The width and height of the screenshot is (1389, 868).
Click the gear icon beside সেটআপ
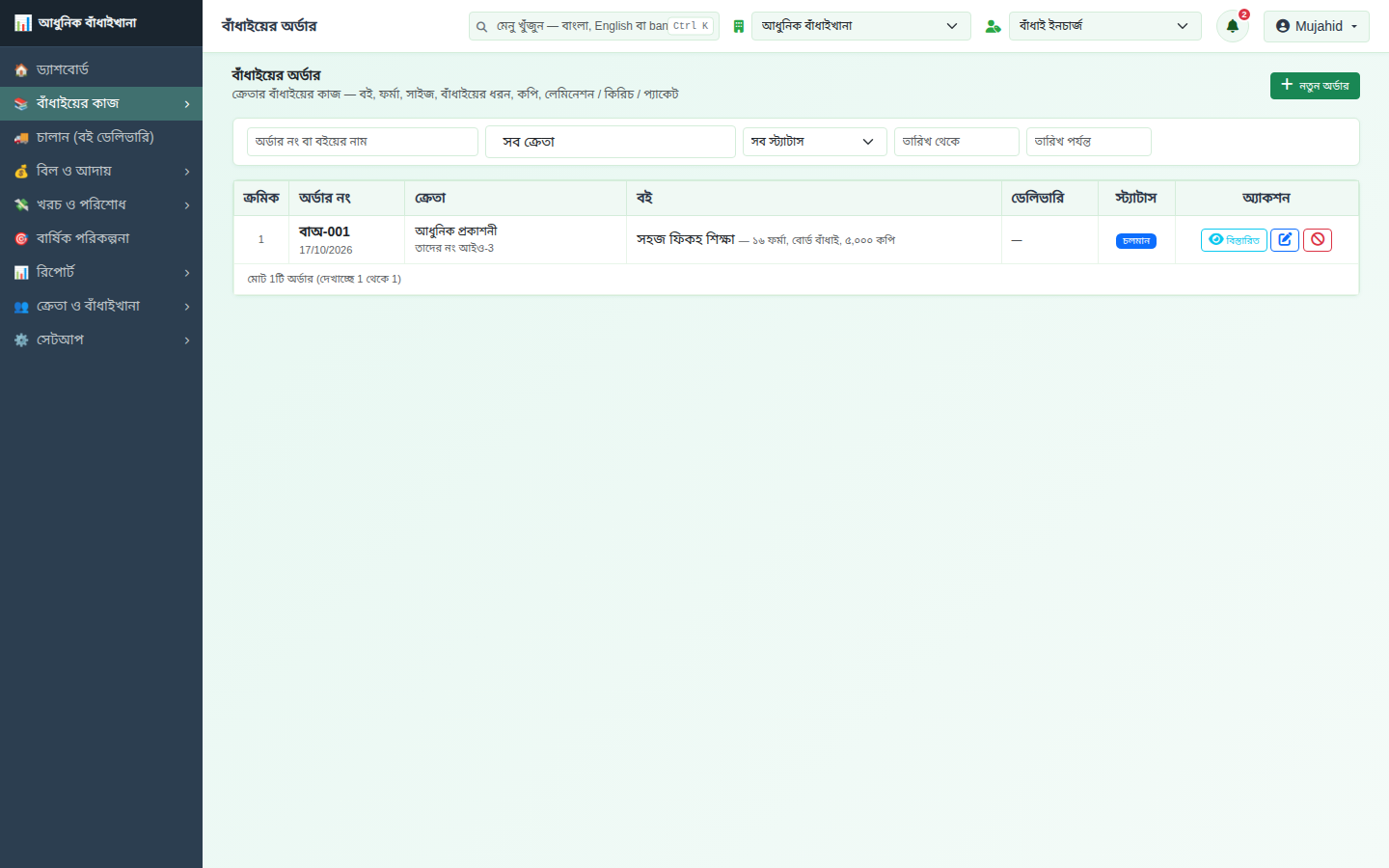tap(21, 340)
